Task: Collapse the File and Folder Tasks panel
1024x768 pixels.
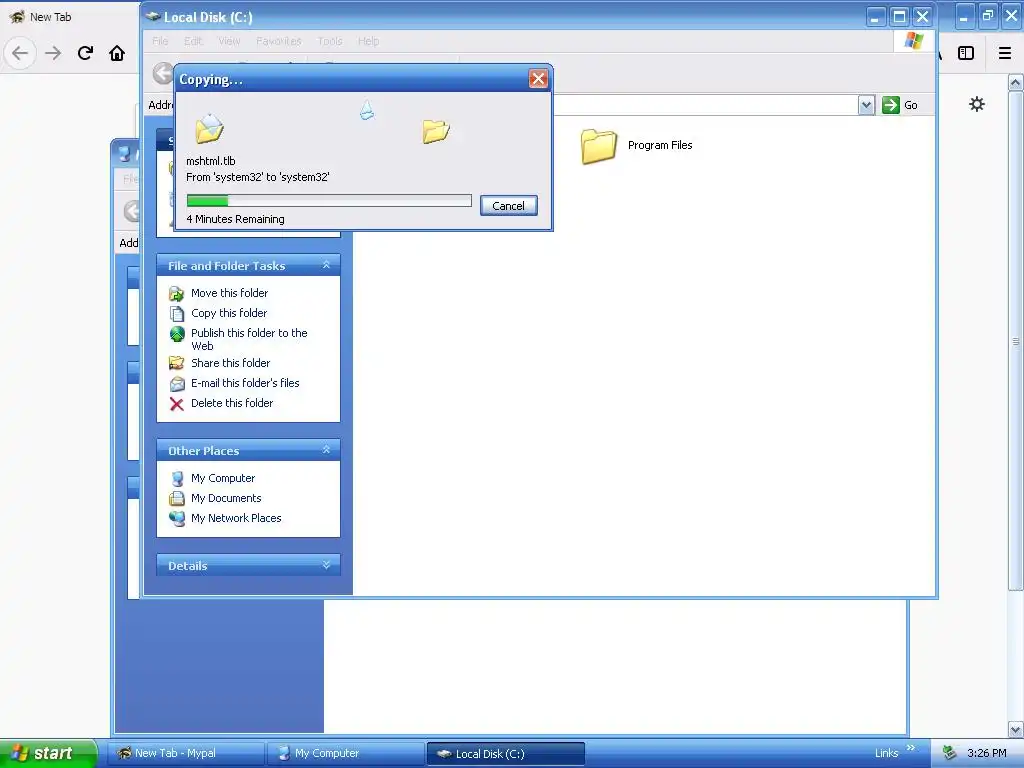Action: click(326, 265)
